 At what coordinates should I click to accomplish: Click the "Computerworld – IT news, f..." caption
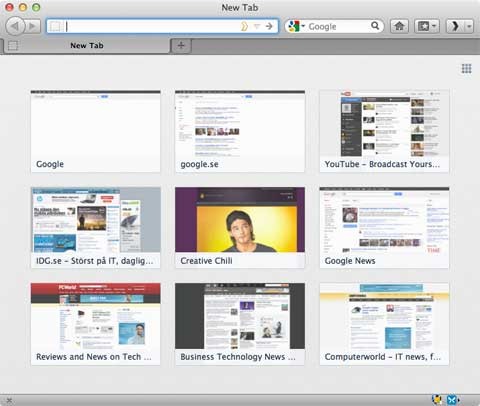coord(383,357)
